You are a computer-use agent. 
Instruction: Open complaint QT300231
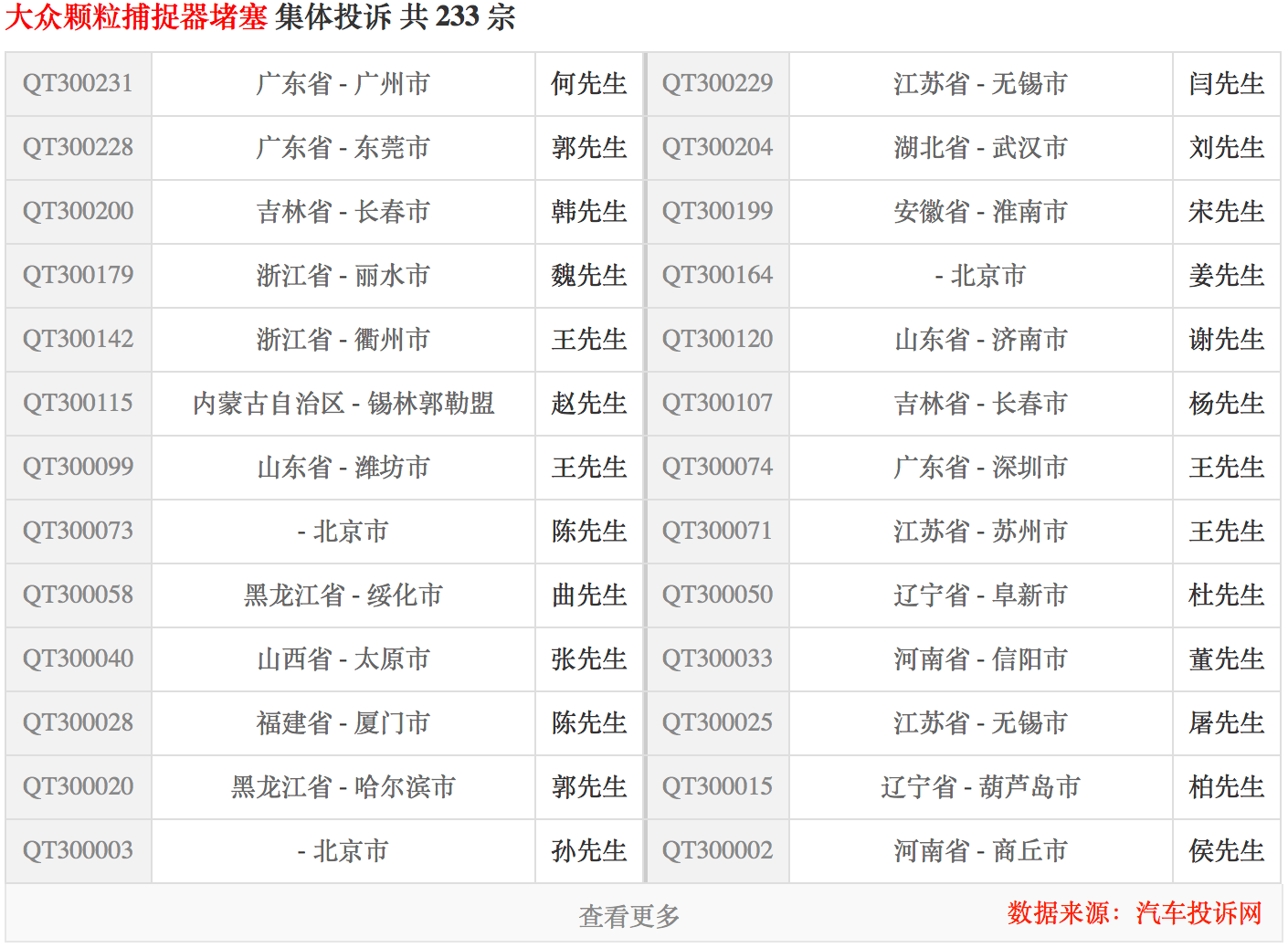79,84
